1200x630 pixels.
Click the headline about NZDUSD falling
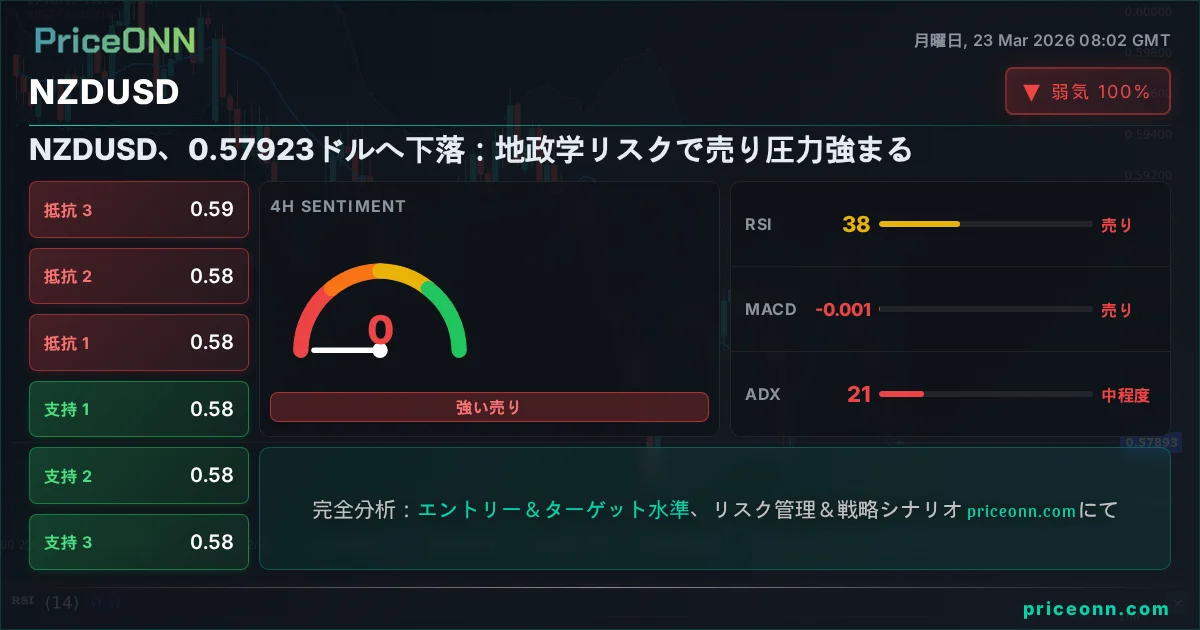471,150
